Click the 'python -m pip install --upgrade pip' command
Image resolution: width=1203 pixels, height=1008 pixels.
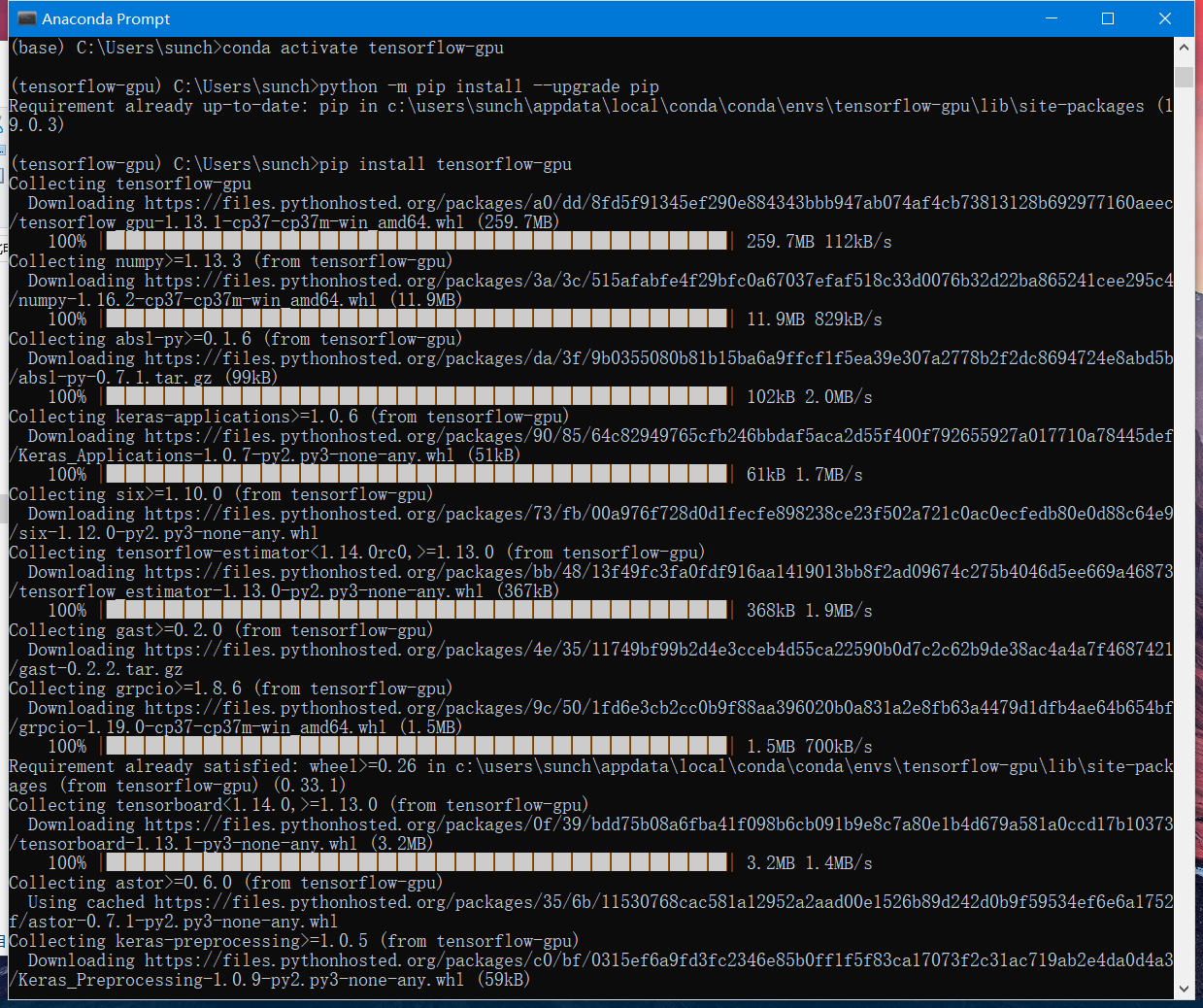pos(489,86)
